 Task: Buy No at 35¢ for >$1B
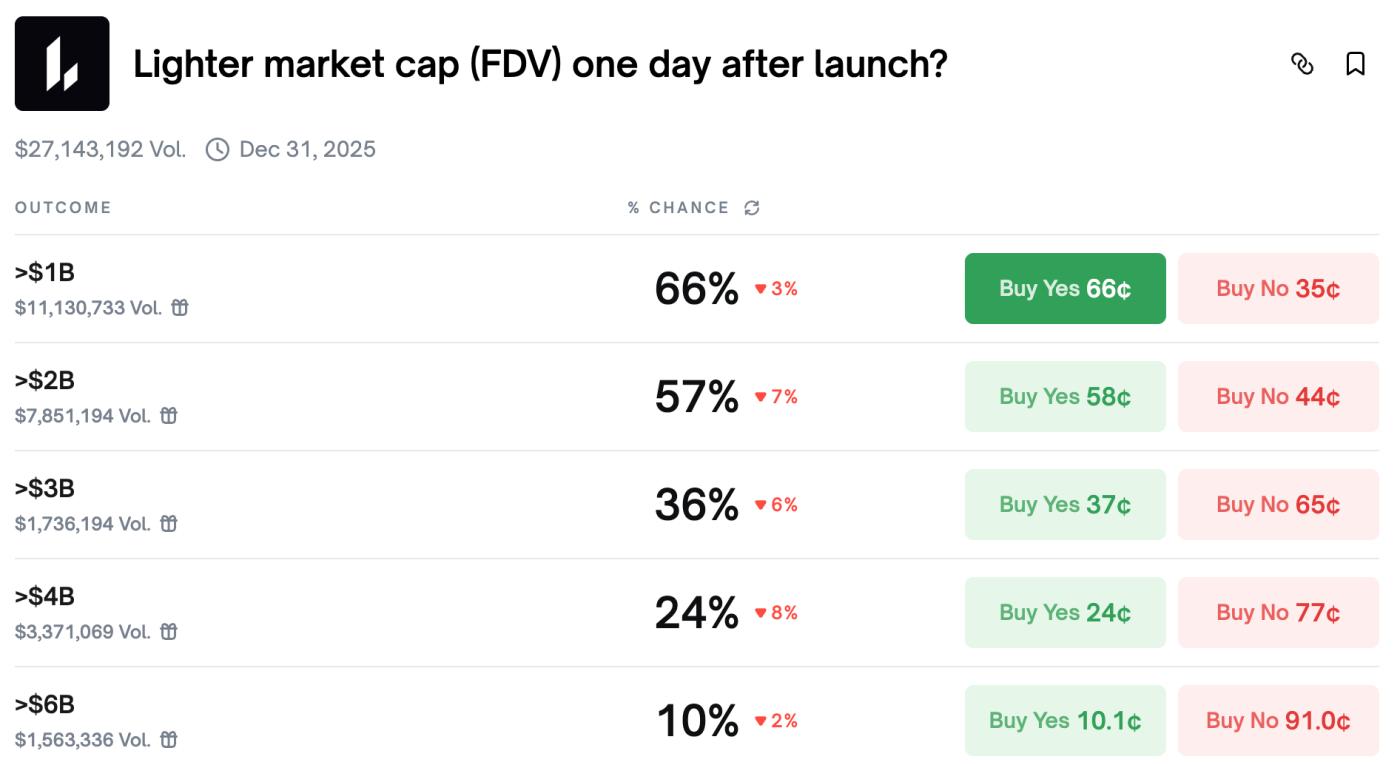click(x=1278, y=288)
